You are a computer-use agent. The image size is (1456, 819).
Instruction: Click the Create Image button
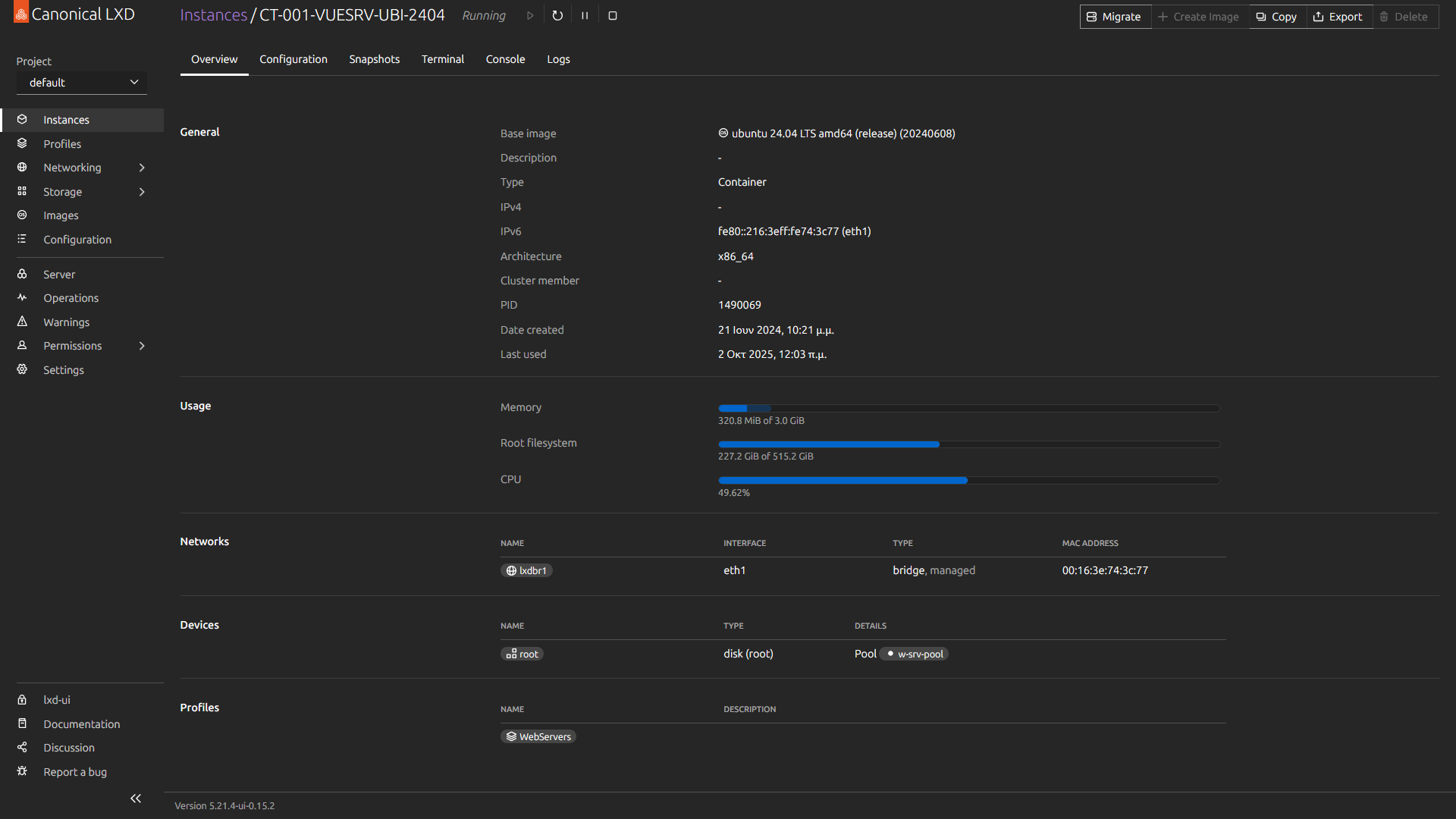[1200, 17]
